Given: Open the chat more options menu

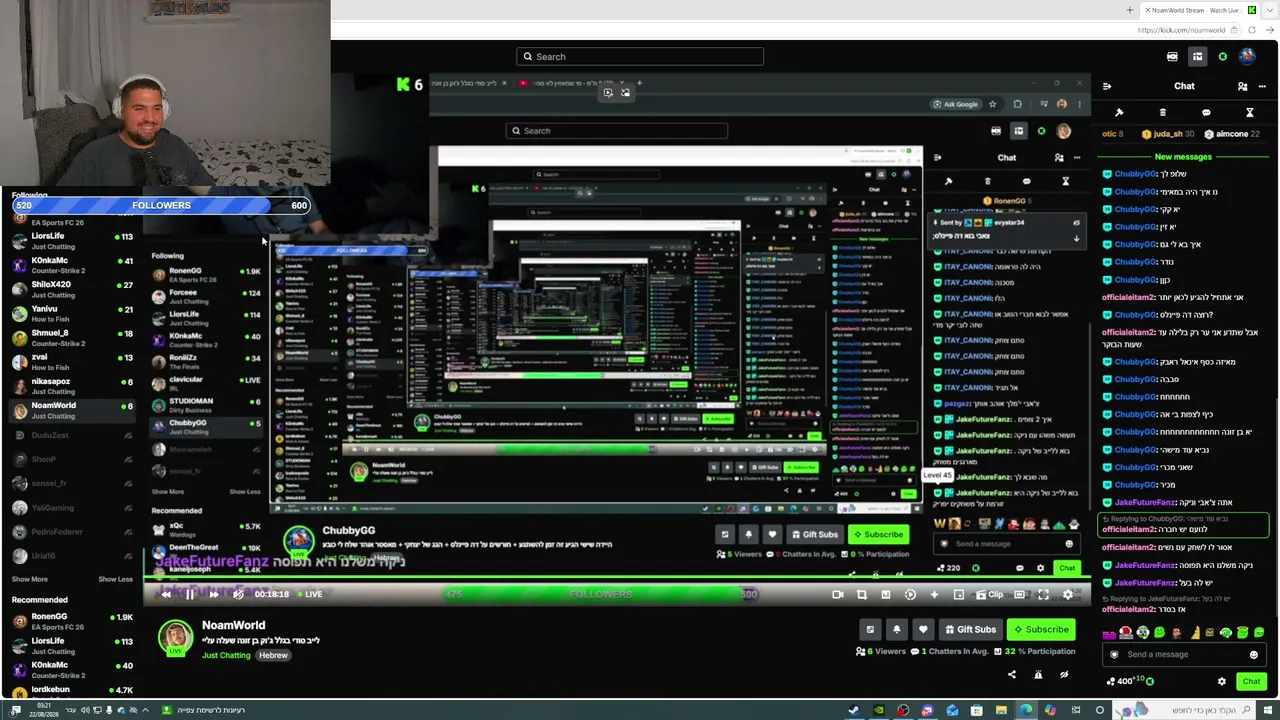Looking at the screenshot, I should click(x=1263, y=86).
